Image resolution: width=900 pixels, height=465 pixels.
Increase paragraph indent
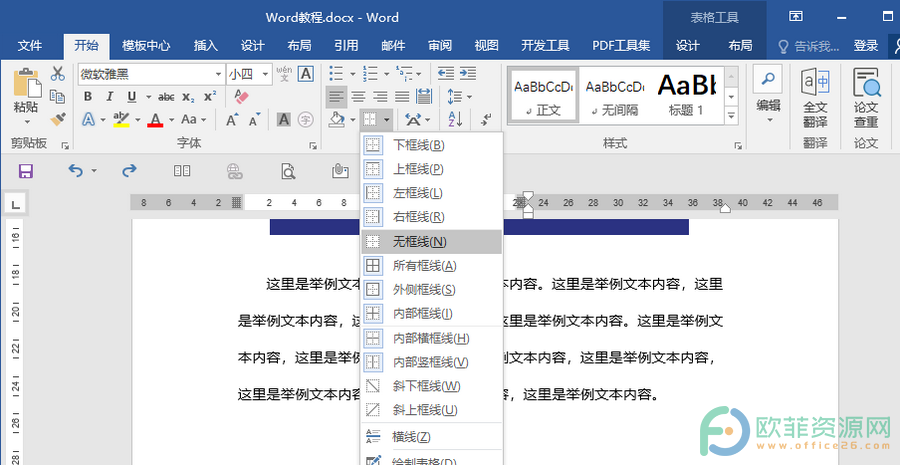pos(468,73)
